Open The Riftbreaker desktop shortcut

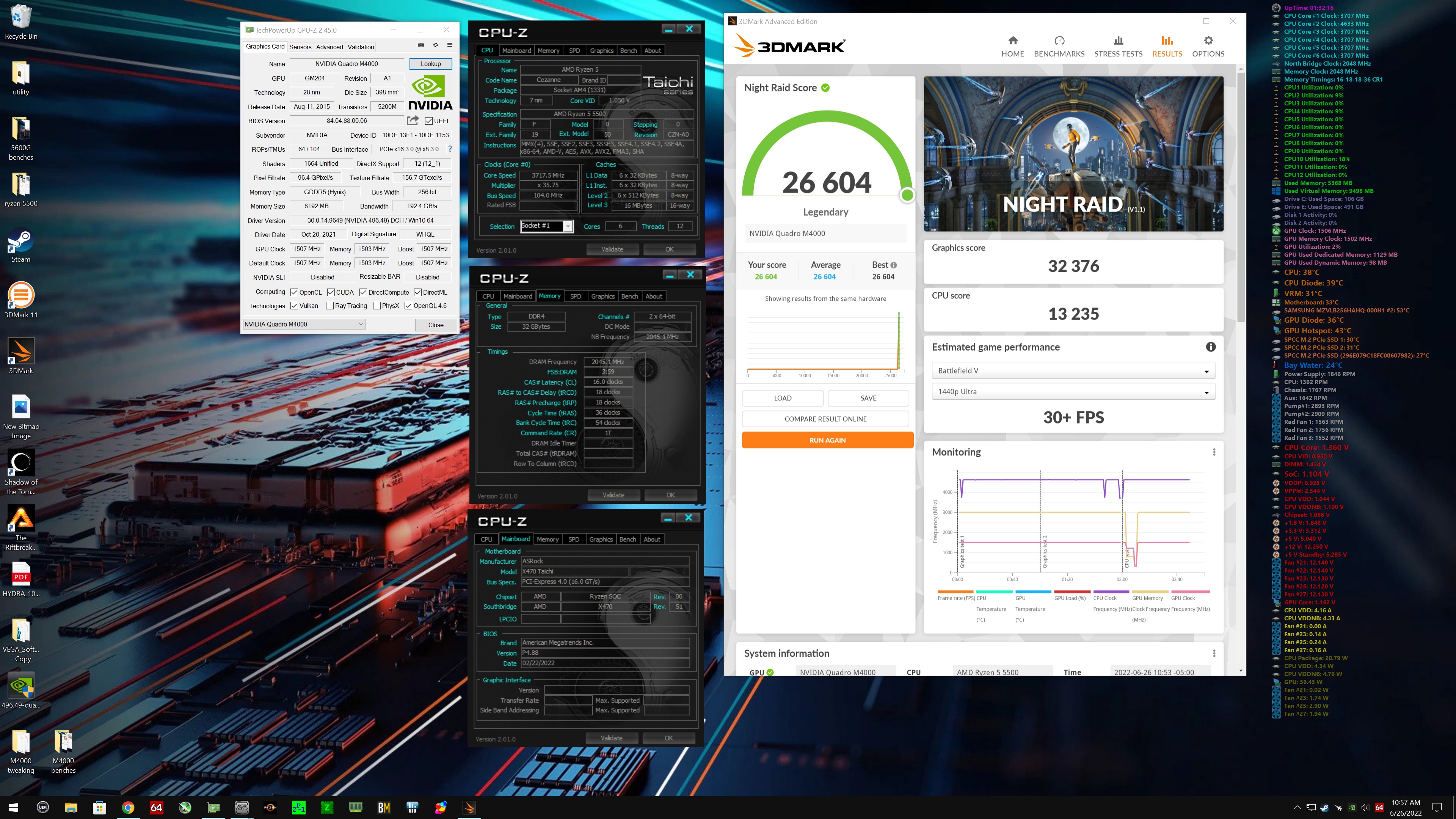[21, 528]
